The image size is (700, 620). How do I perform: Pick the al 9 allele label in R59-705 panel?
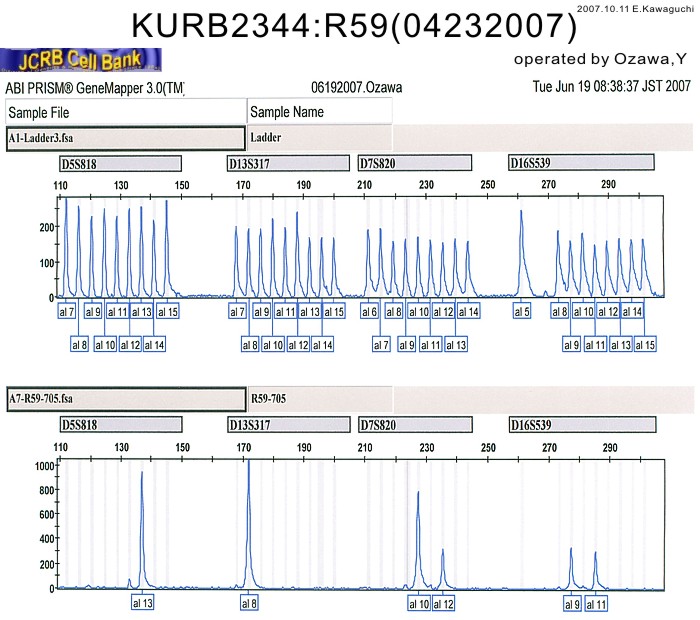[572, 604]
